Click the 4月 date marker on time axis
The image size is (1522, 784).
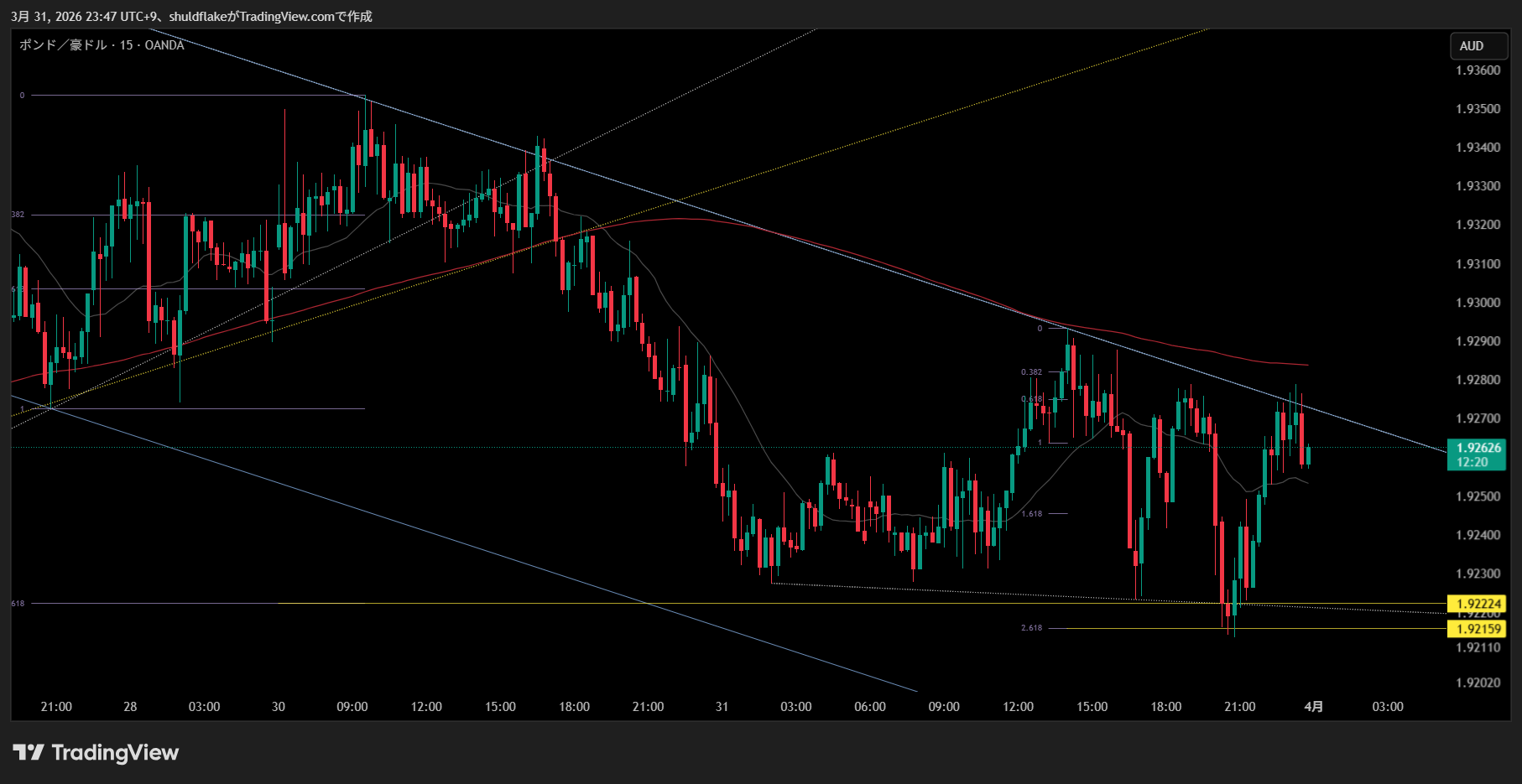tap(1313, 707)
